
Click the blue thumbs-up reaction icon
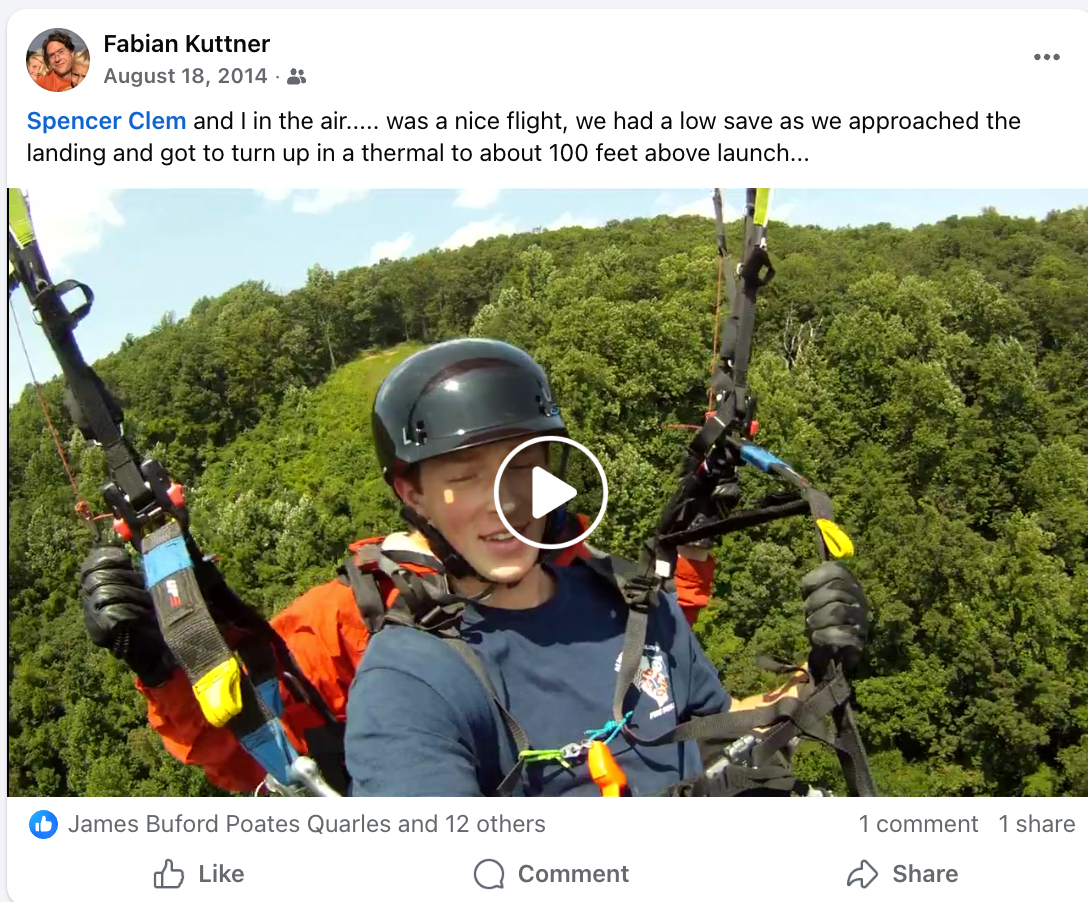[x=43, y=824]
